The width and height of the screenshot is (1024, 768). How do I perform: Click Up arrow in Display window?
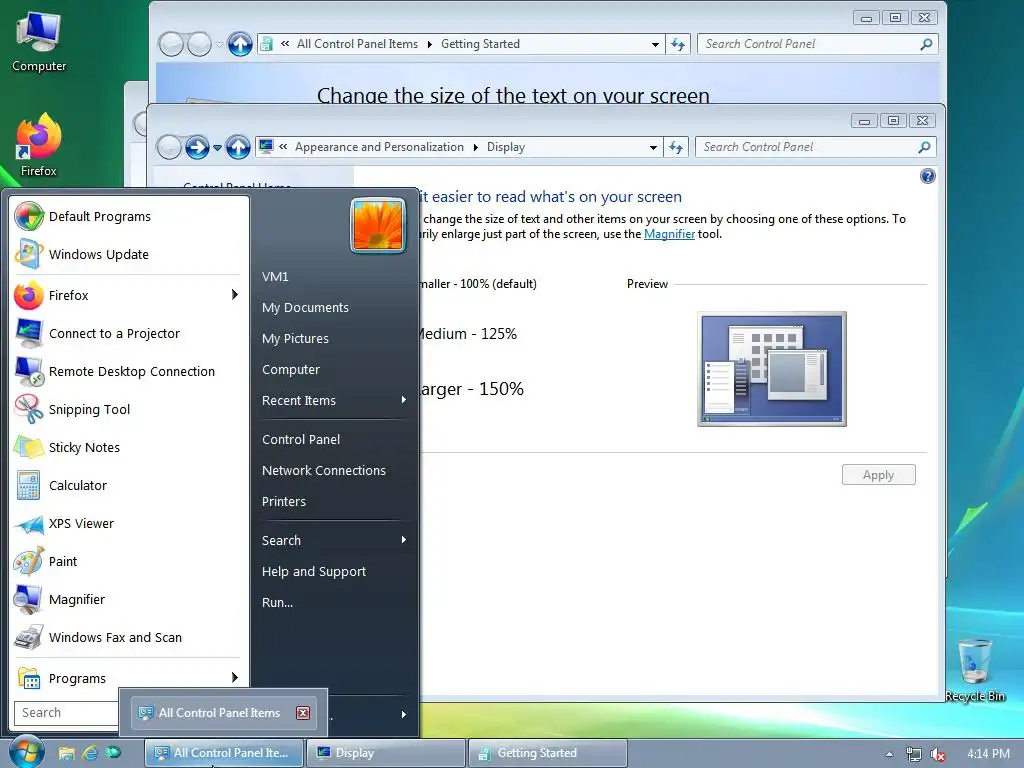238,148
